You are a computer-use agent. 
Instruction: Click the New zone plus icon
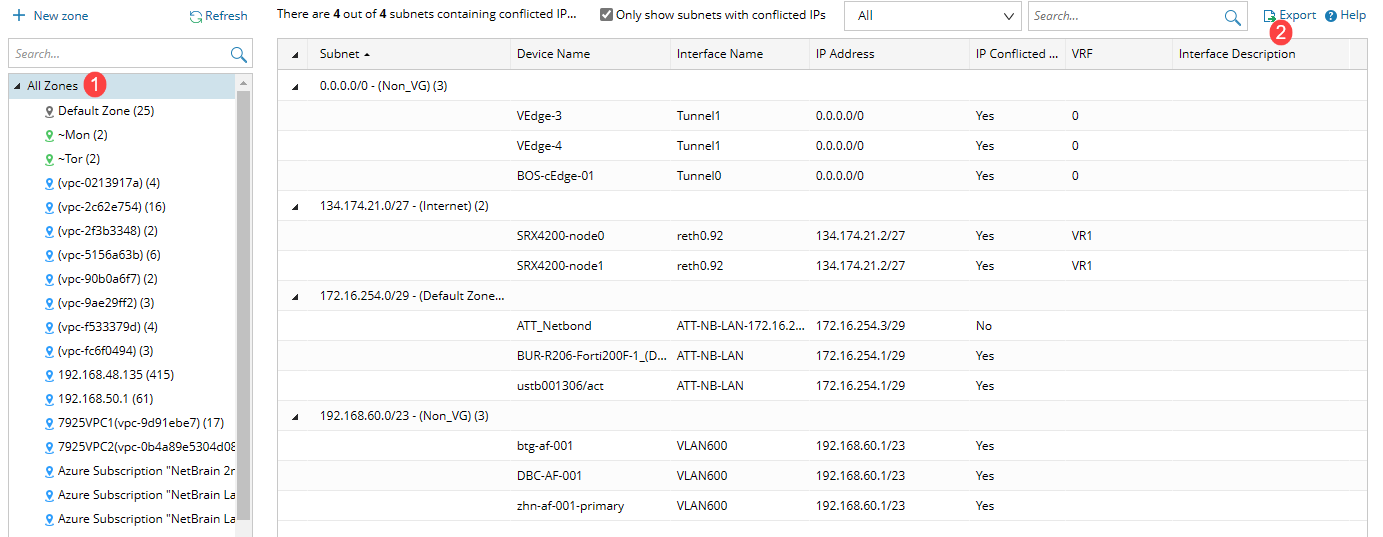[x=19, y=16]
